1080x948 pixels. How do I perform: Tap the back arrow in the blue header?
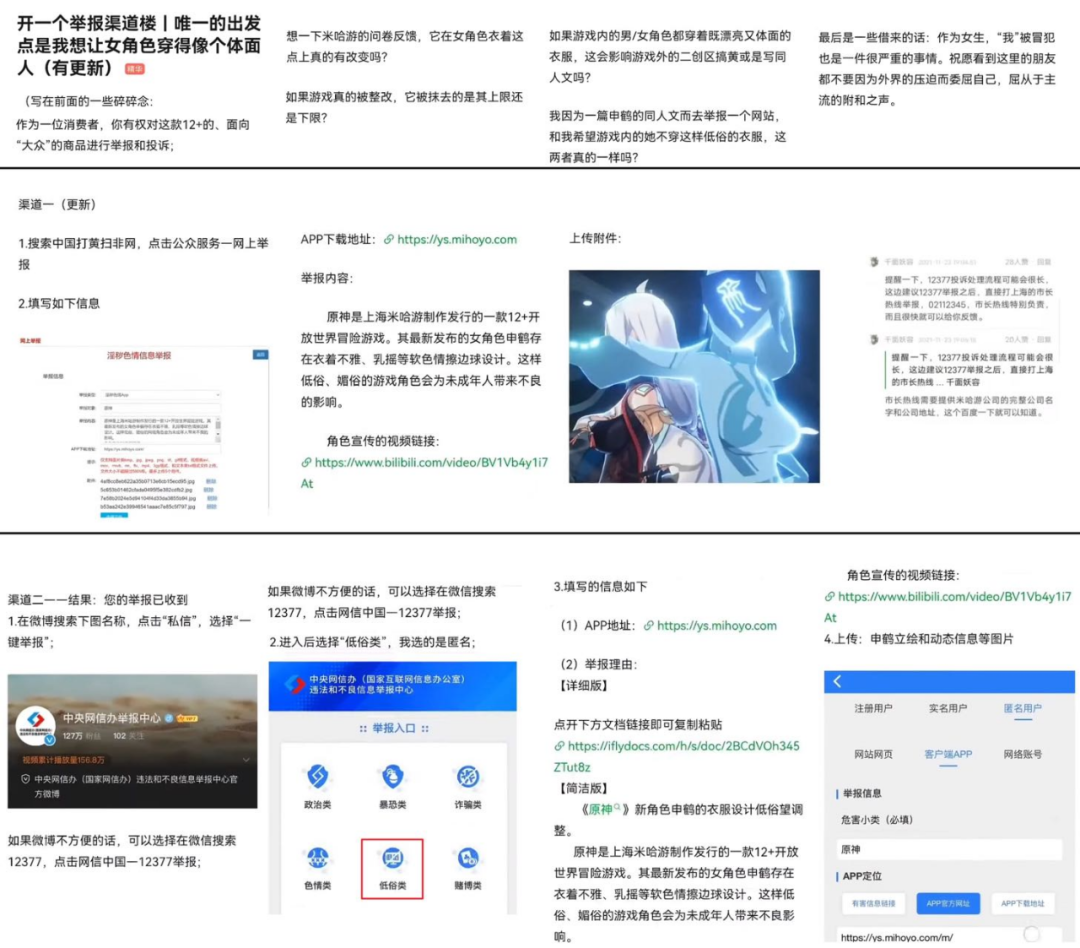[x=838, y=681]
